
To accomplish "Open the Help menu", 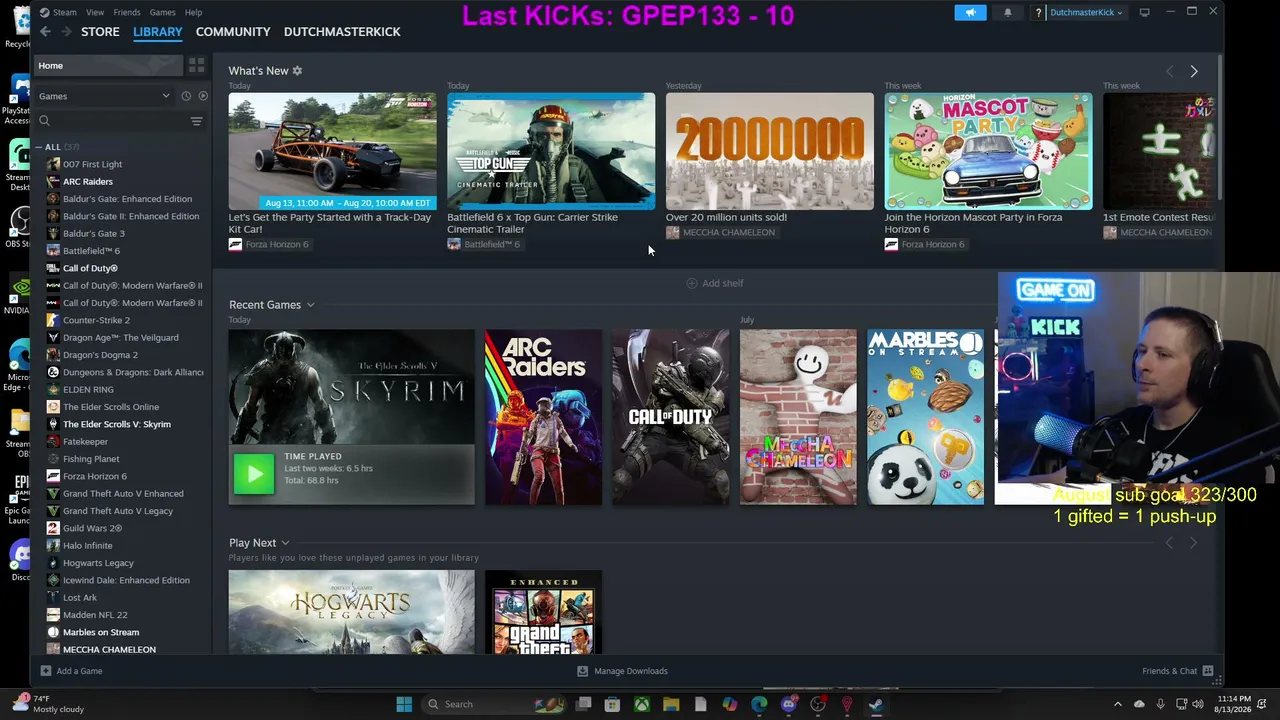I will click(x=193, y=12).
